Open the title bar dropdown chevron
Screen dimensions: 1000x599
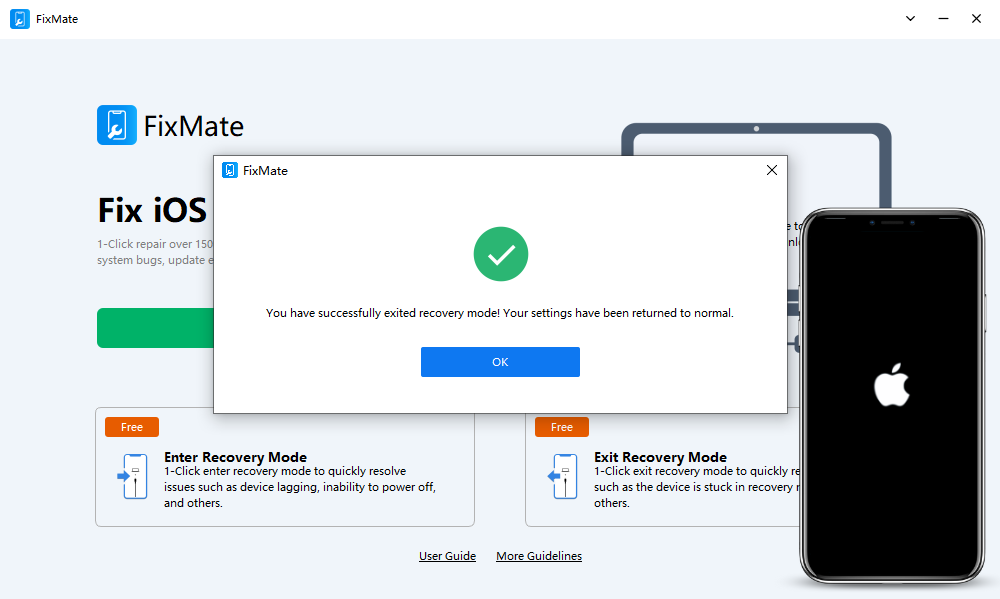tap(910, 18)
